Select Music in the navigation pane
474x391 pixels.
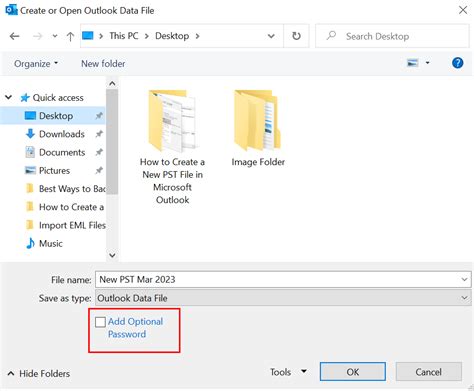tap(51, 244)
